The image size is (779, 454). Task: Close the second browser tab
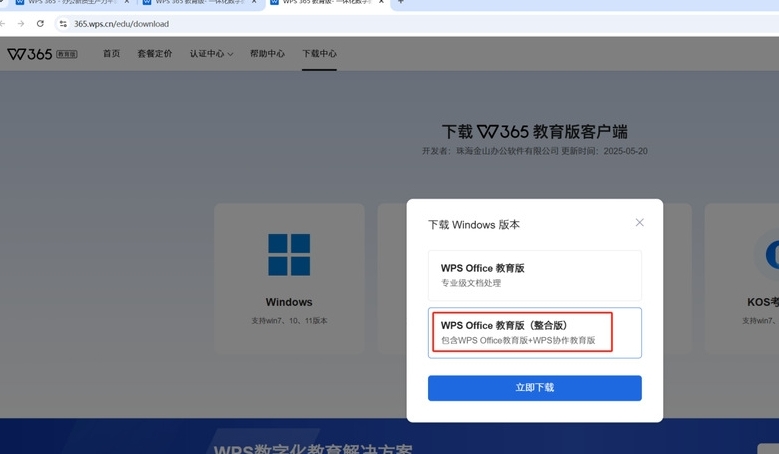click(254, 2)
